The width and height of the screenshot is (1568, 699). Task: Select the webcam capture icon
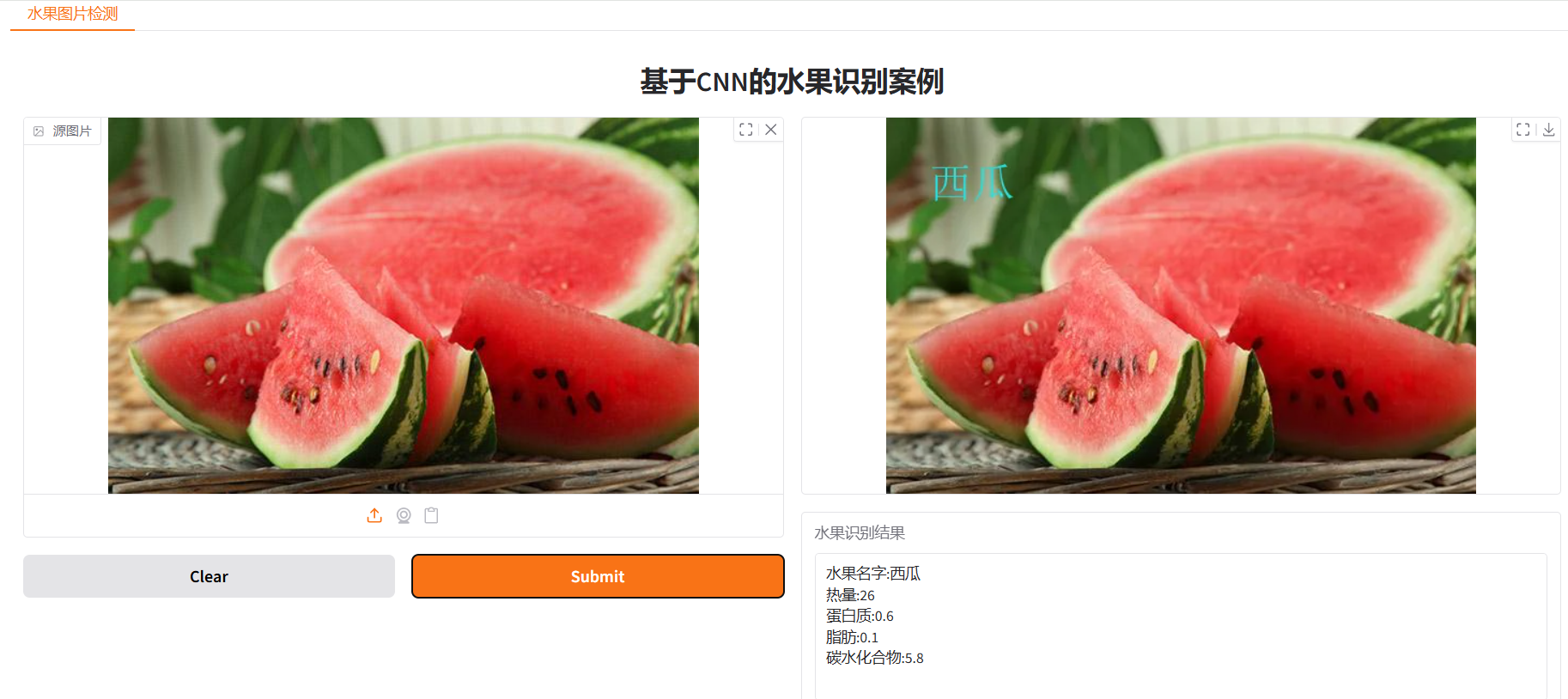(x=404, y=515)
